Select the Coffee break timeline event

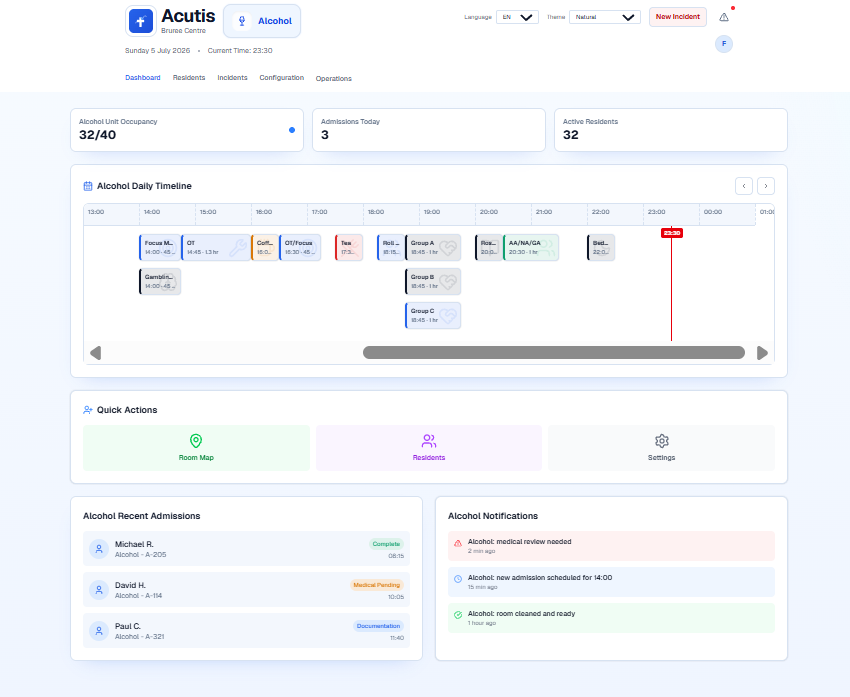[x=265, y=248]
